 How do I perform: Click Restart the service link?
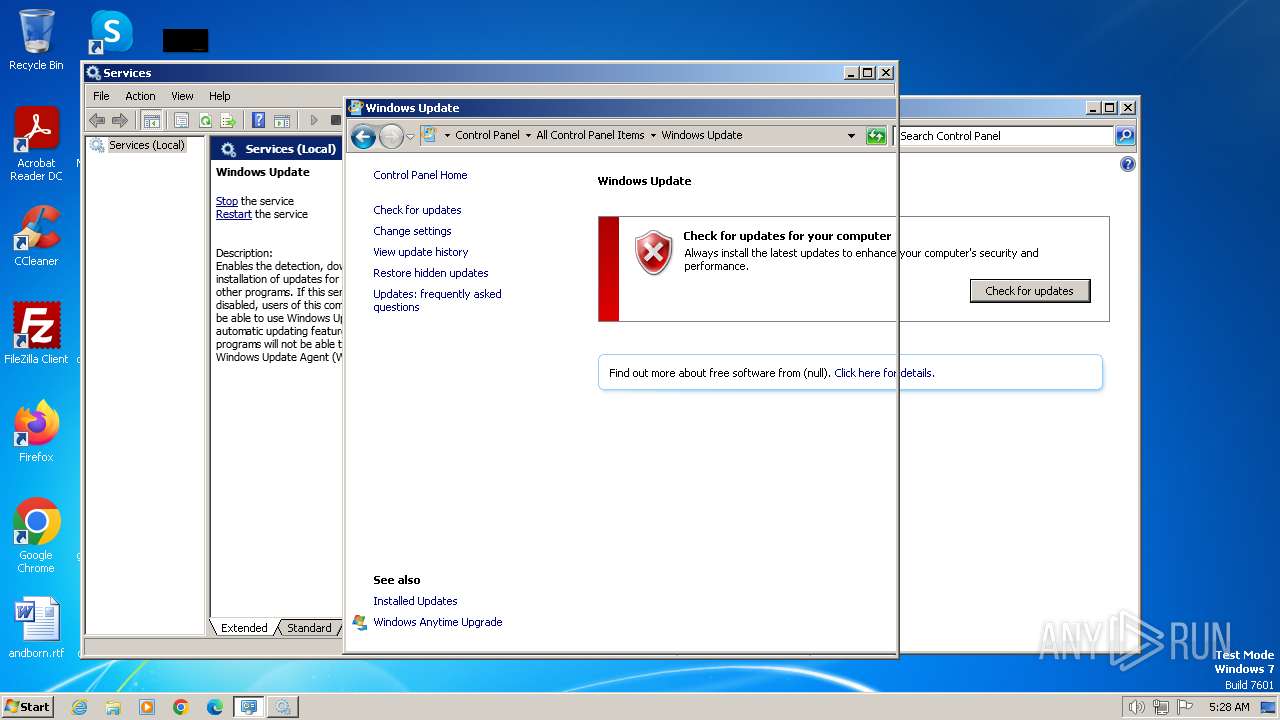pyautogui.click(x=234, y=214)
